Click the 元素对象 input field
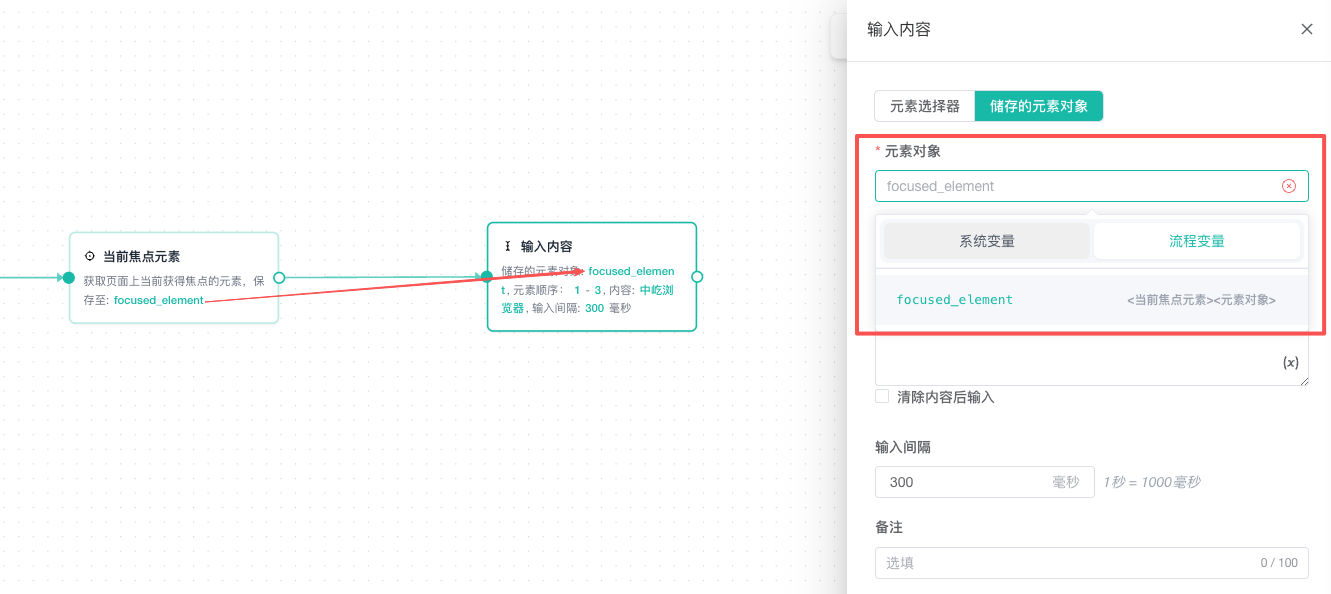 (x=1091, y=186)
